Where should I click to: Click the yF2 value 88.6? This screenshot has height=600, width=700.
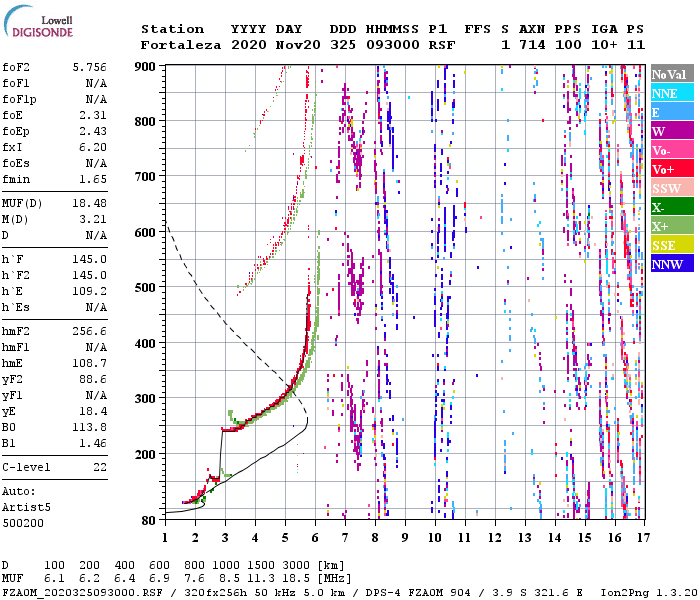93,379
